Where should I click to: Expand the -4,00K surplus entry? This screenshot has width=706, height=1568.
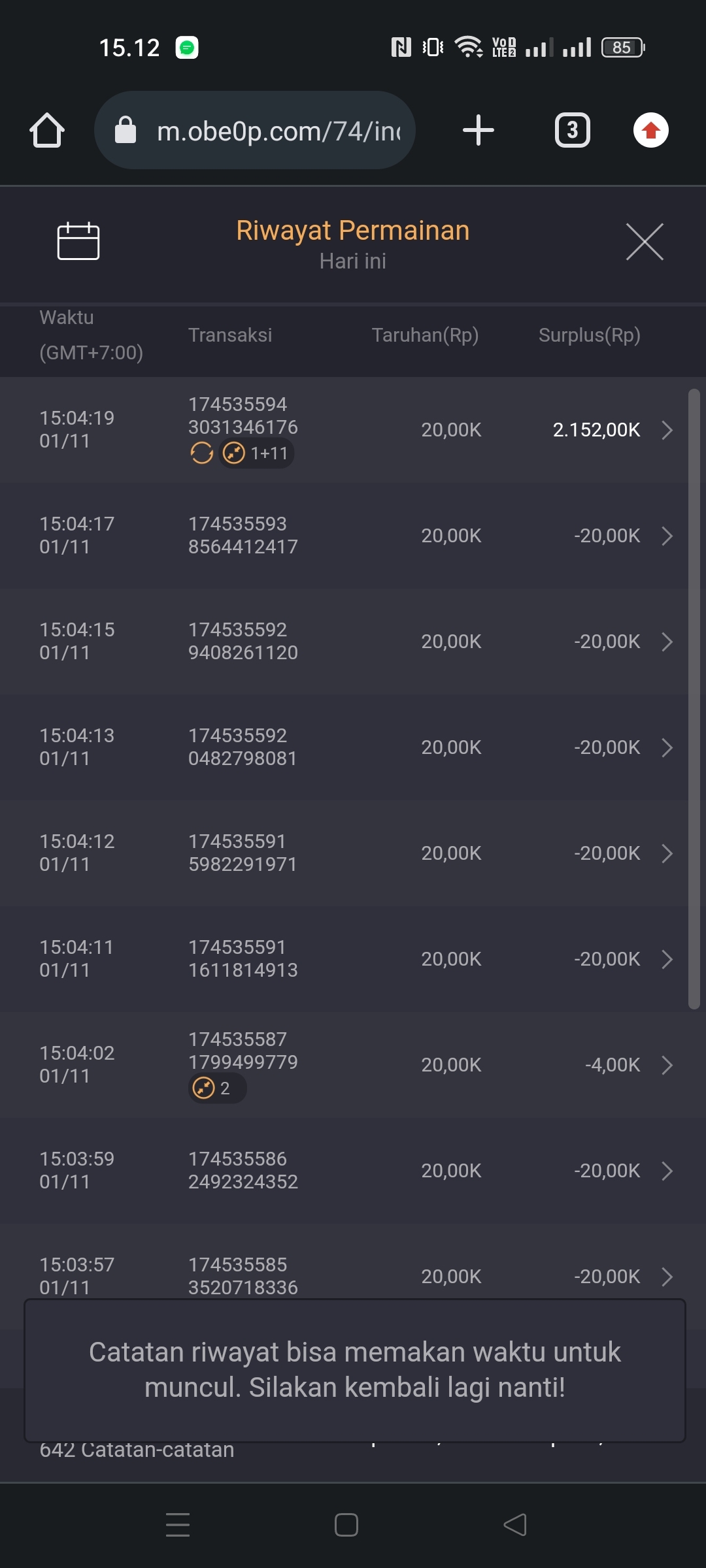[x=667, y=1065]
